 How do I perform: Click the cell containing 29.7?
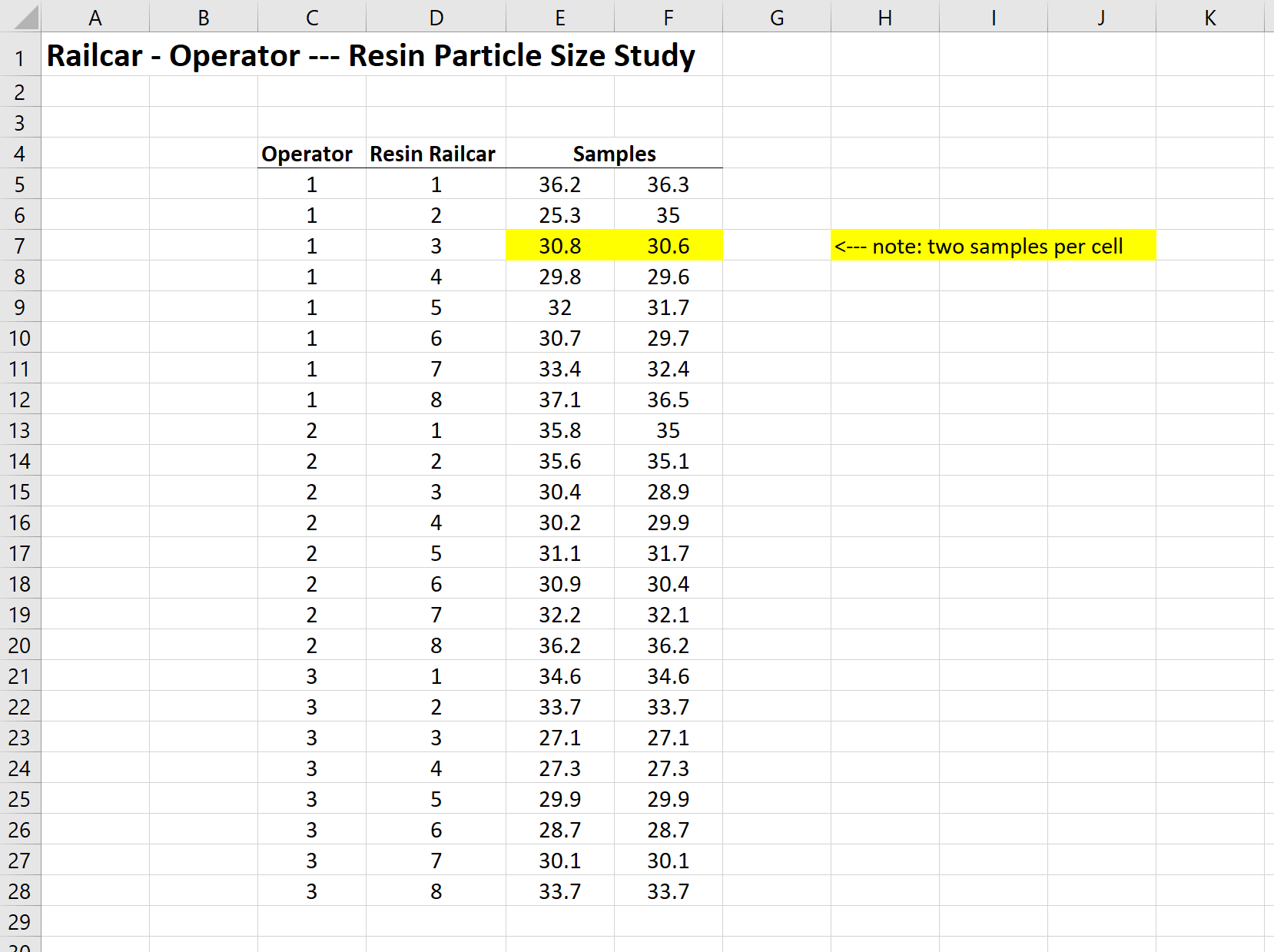coord(669,338)
